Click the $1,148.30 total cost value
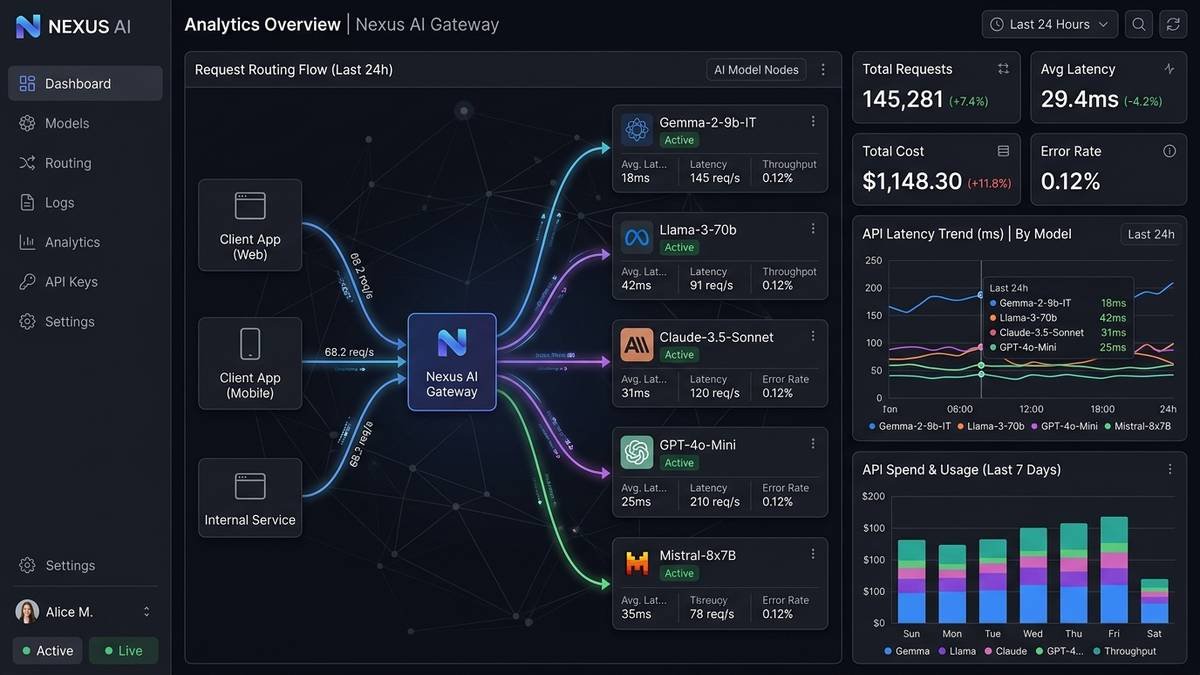1200x675 pixels. 912,181
